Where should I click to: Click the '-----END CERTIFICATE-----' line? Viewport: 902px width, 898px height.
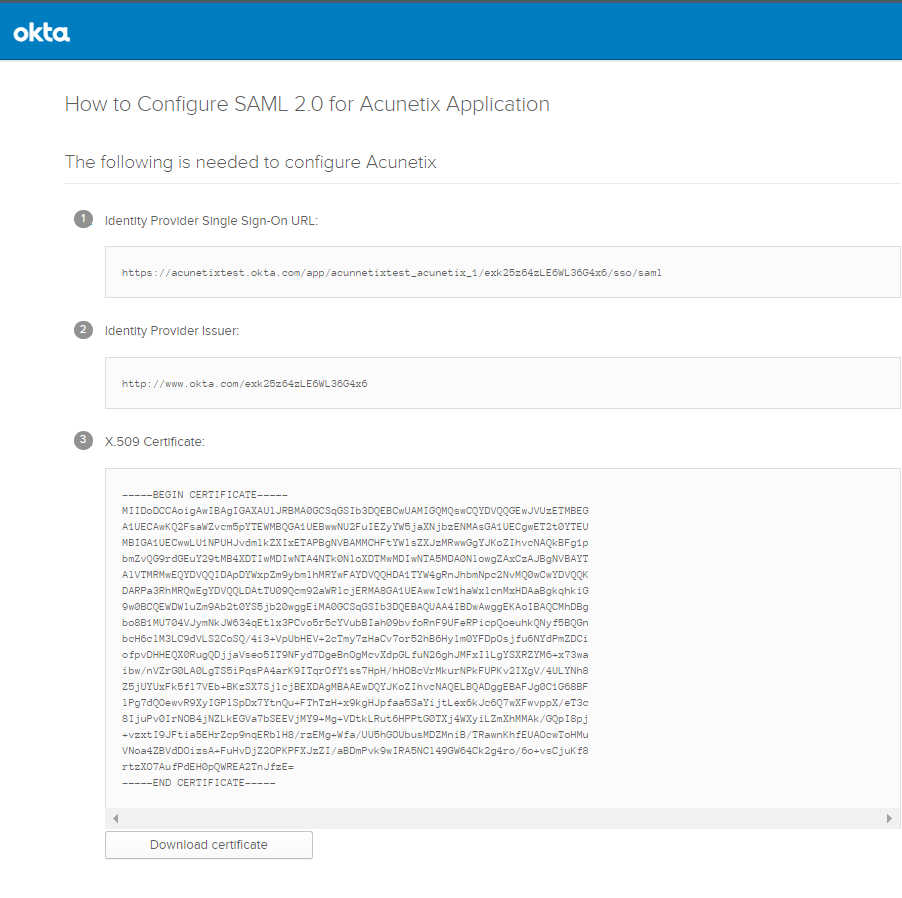tap(198, 783)
